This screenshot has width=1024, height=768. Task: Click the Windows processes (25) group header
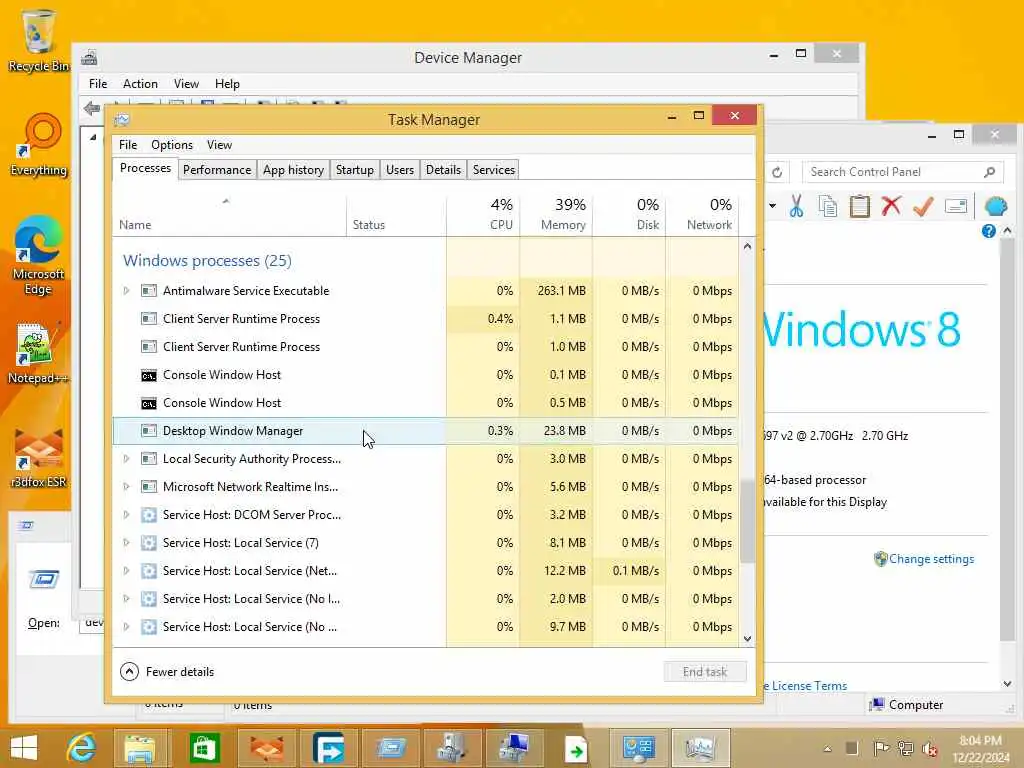click(x=207, y=261)
